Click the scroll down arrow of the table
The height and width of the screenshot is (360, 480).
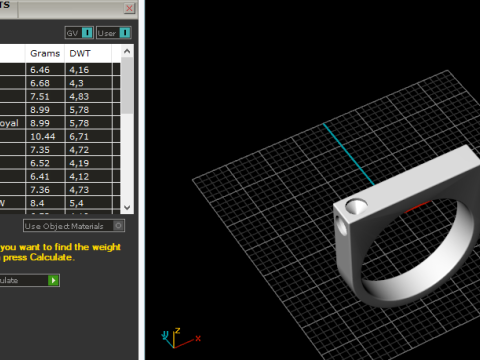(127, 207)
